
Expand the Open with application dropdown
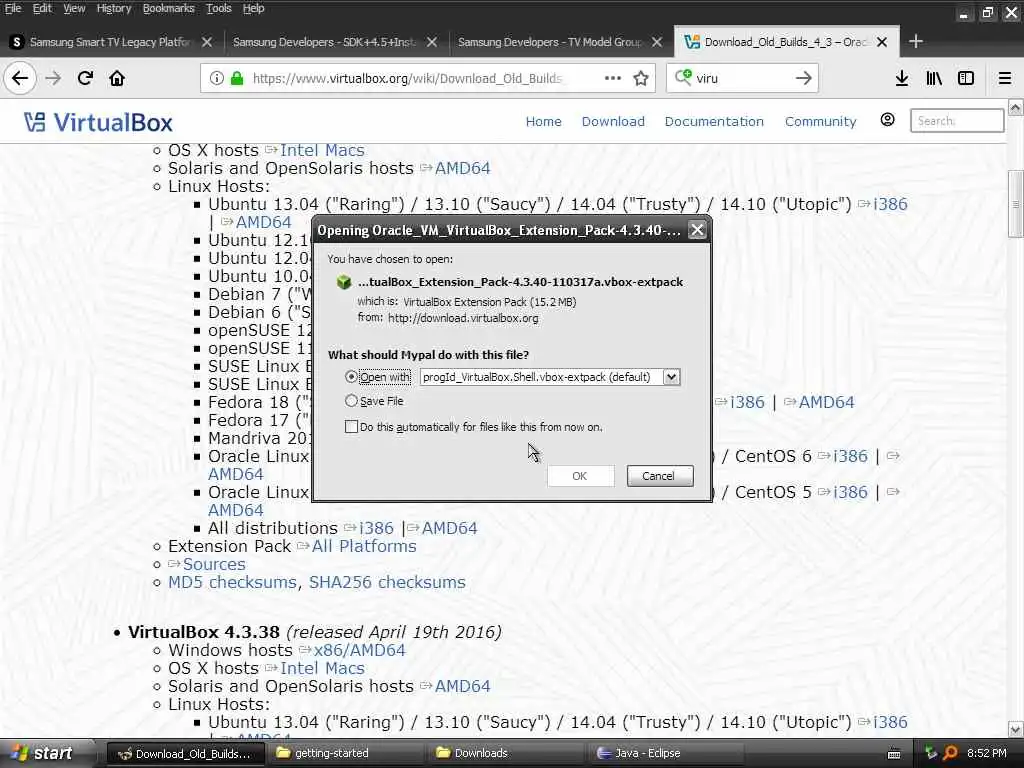671,377
